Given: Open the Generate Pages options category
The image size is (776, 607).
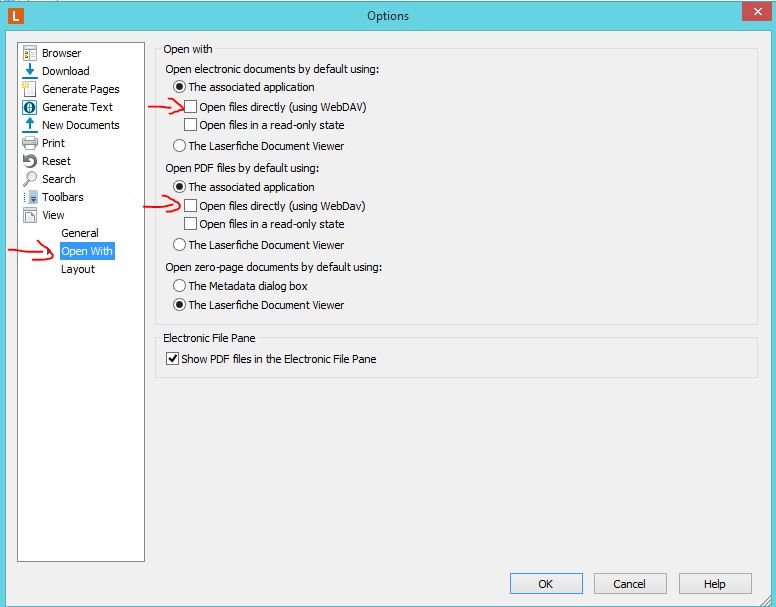Looking at the screenshot, I should [x=81, y=89].
